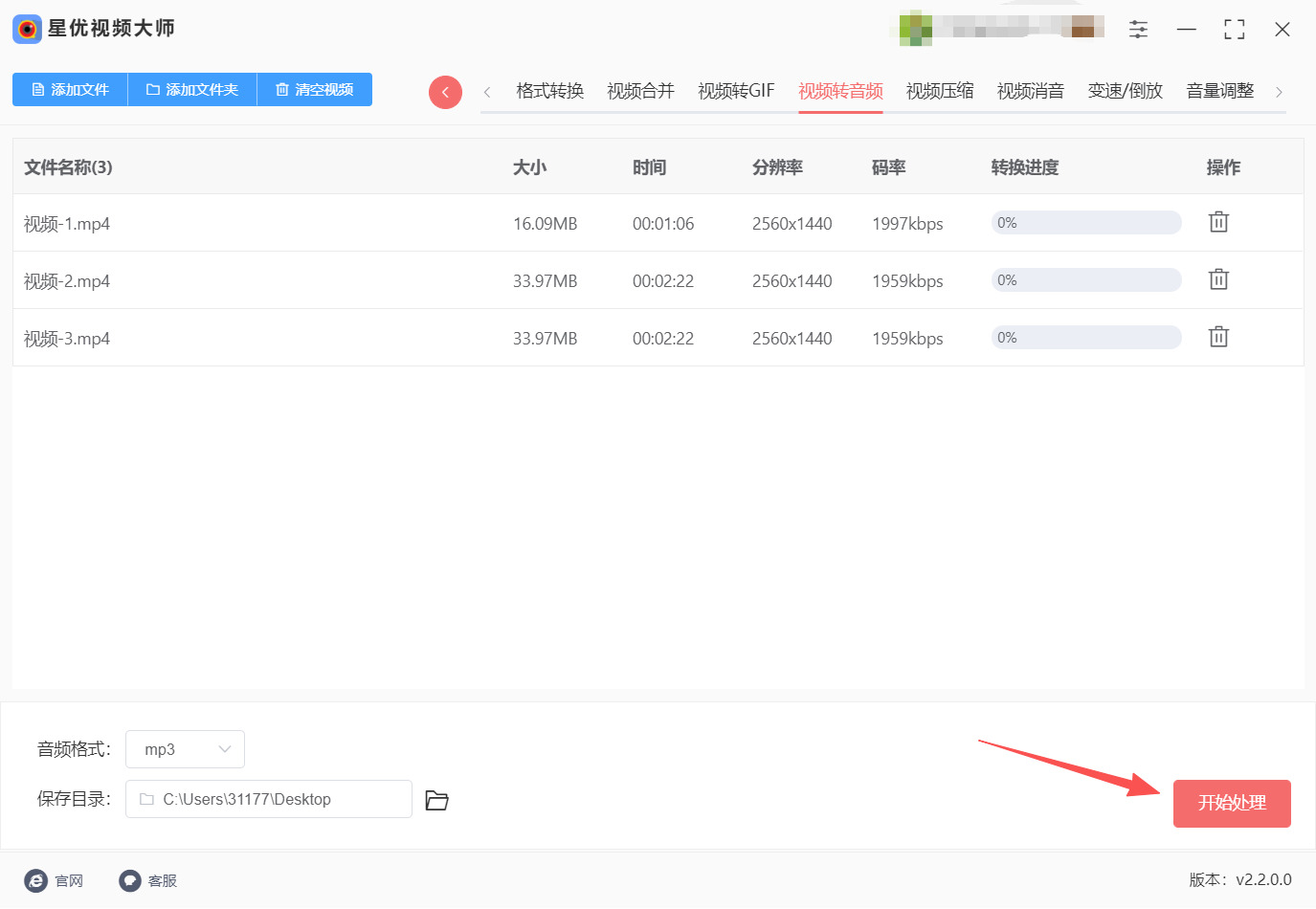Switch to the 视频合并 tab
Viewport: 1316px width, 909px height.
(641, 91)
